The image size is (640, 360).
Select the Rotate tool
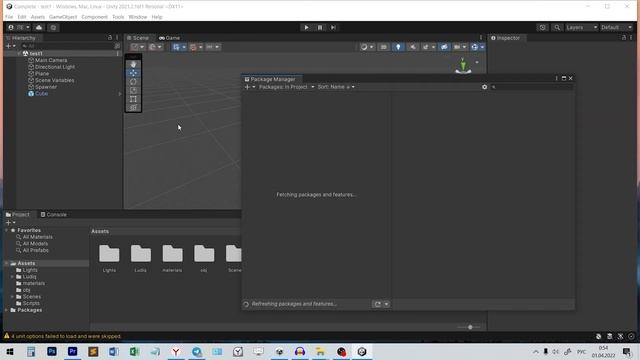tap(133, 82)
